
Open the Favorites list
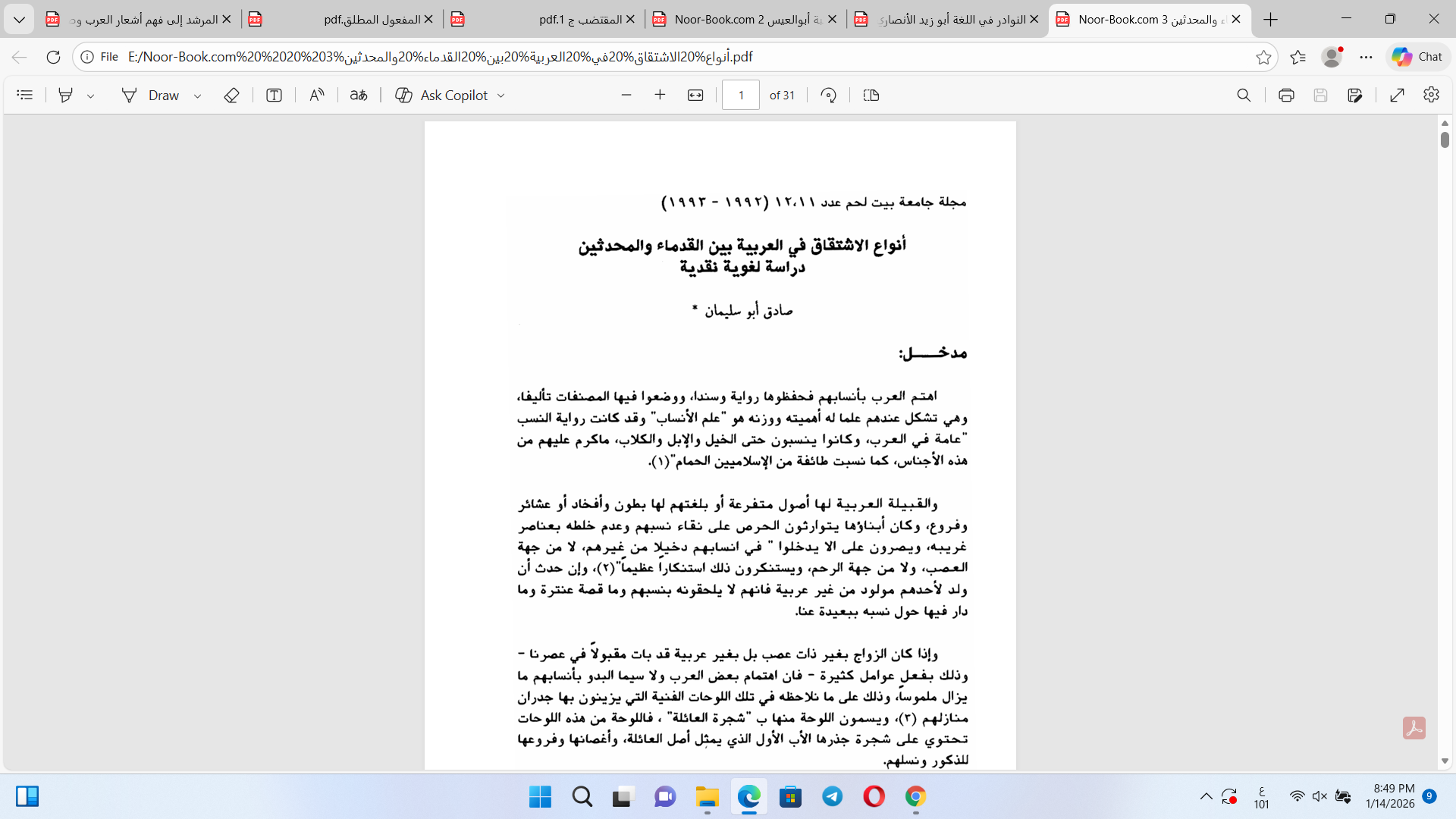1298,57
